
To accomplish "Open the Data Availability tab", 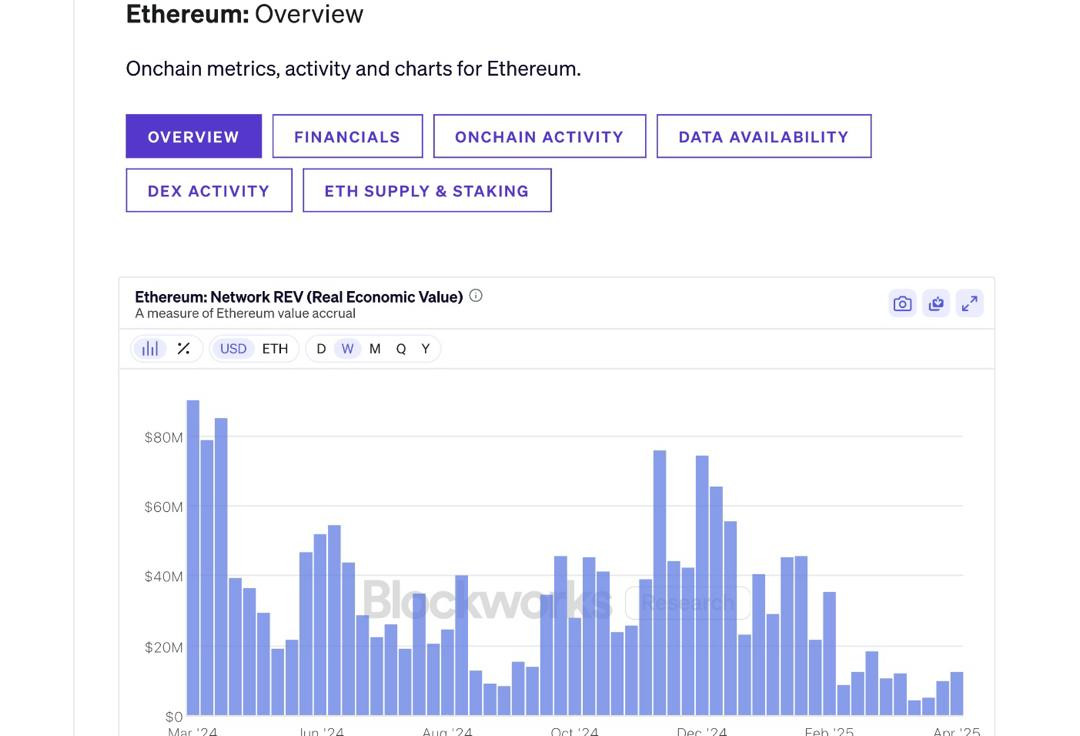I will click(763, 137).
